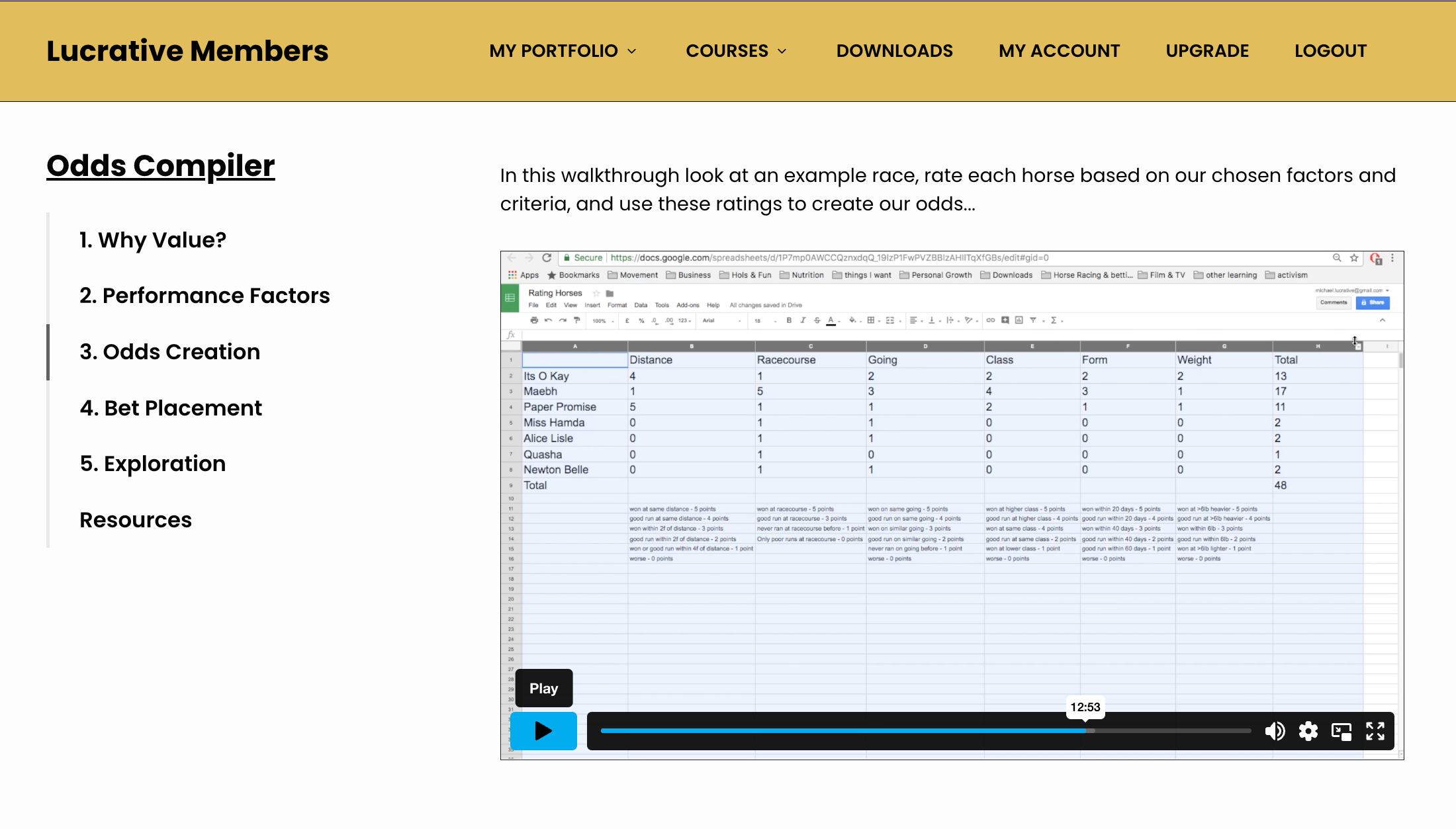This screenshot has height=829, width=1456.
Task: Open lesson 4. Bet Placement
Action: pos(171,408)
